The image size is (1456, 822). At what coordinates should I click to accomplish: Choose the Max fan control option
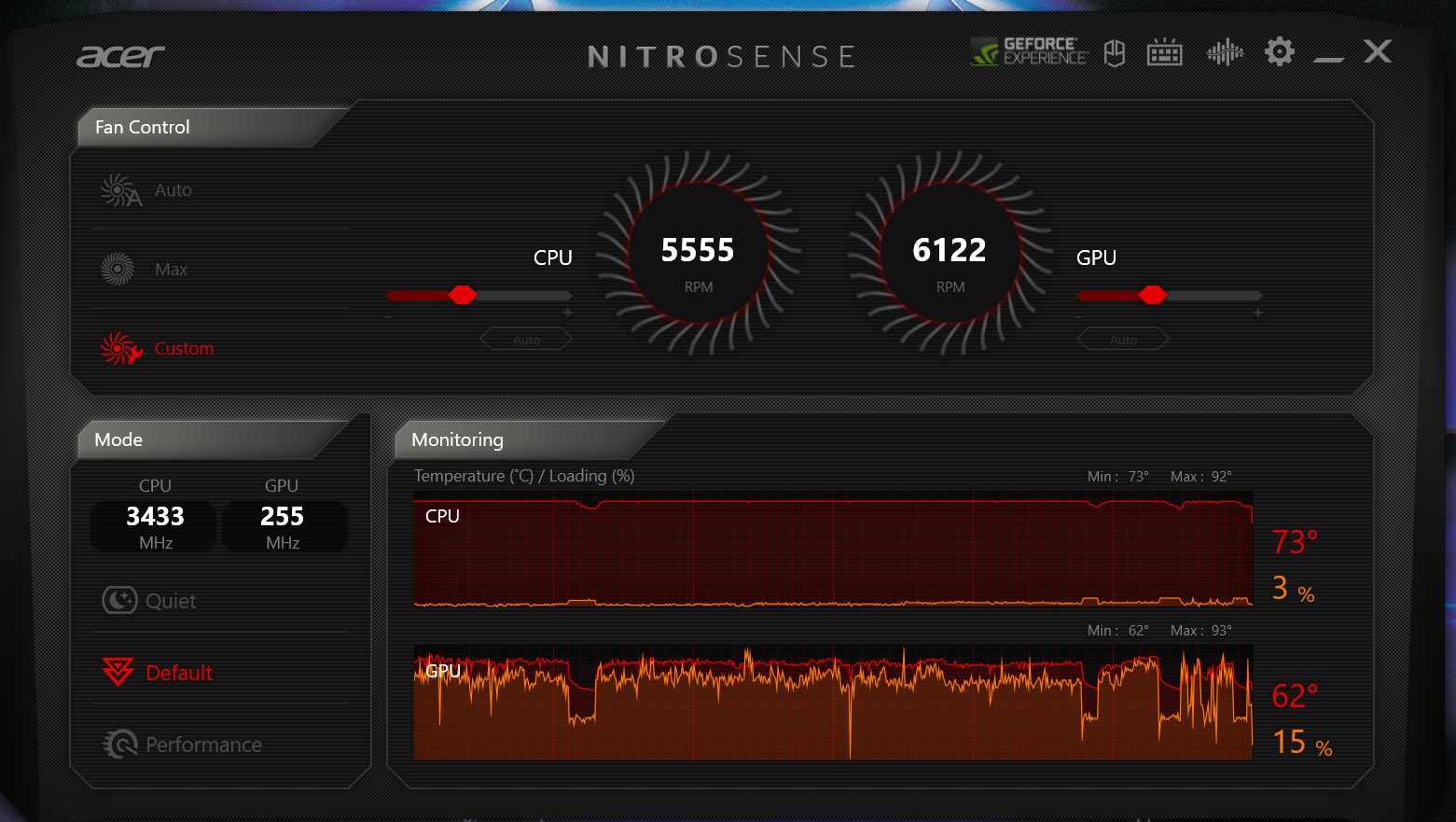pos(172,270)
